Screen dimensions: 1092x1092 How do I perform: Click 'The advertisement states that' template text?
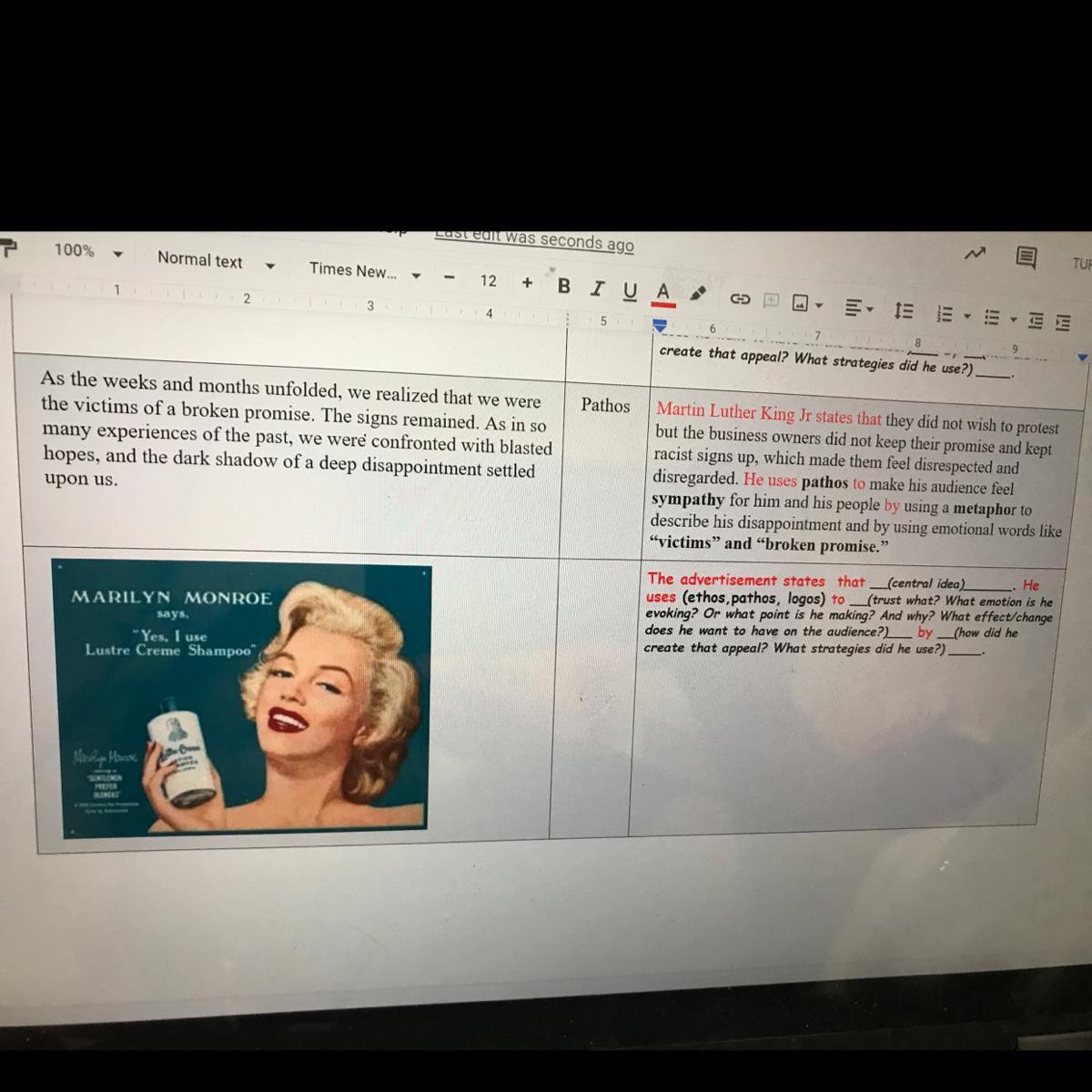pyautogui.click(x=755, y=580)
